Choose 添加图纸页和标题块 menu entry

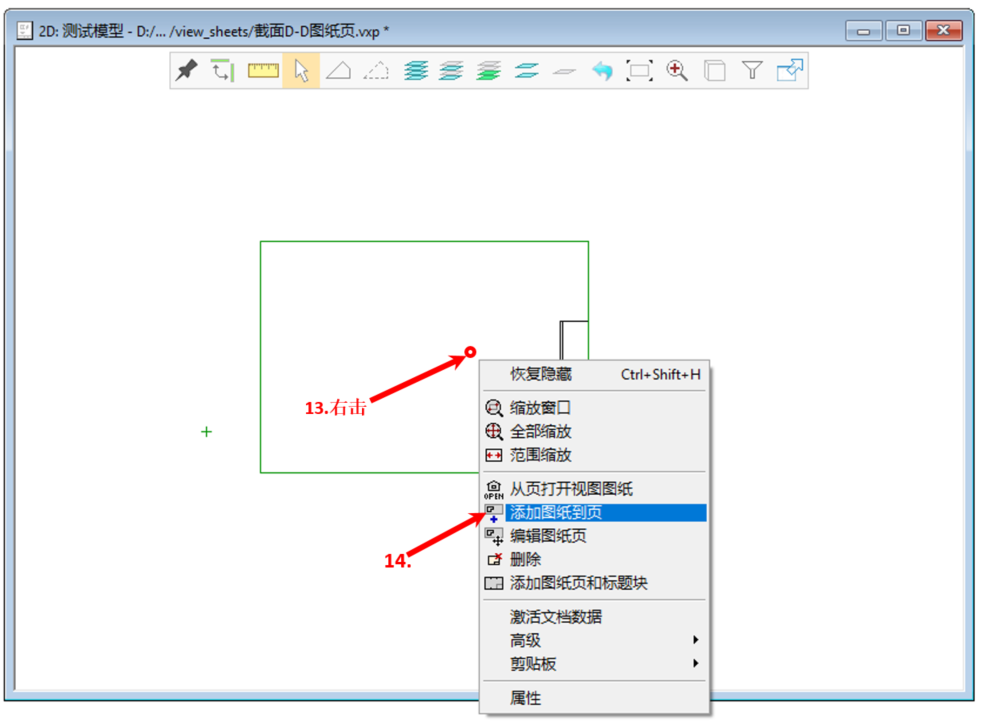pos(594,583)
